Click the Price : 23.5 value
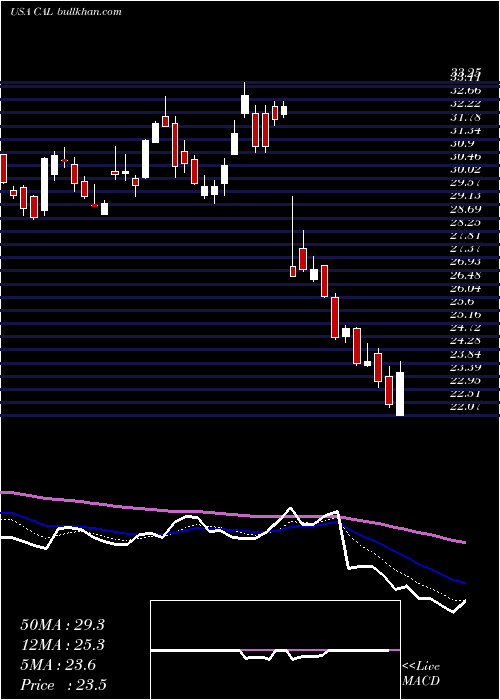The height and width of the screenshot is (700, 500). coord(63,685)
